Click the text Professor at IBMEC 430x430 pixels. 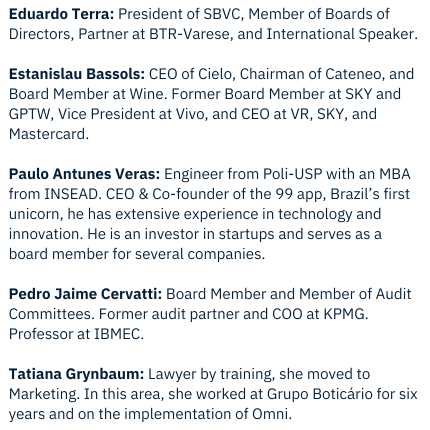74,334
